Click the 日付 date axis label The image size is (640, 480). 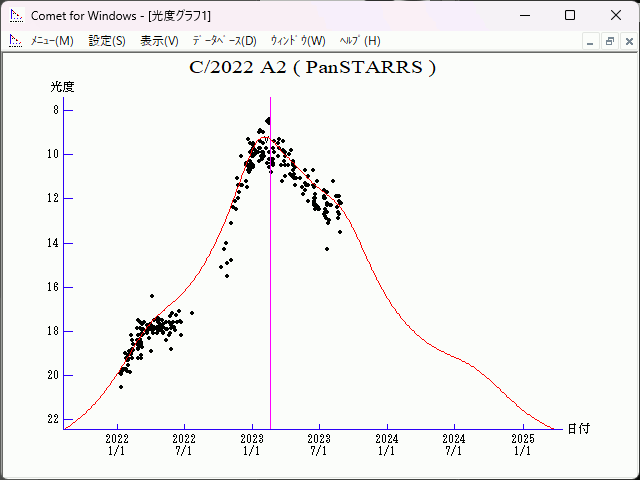(x=579, y=429)
